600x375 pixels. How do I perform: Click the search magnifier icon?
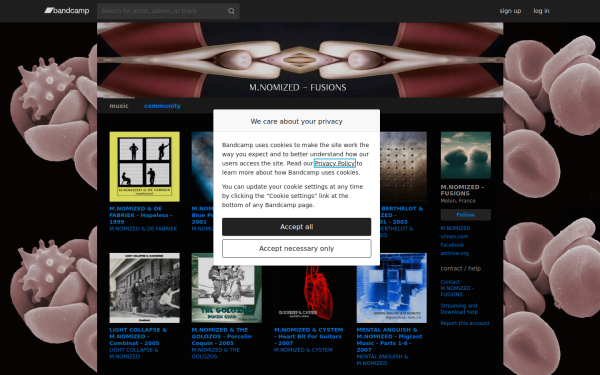[x=231, y=11]
